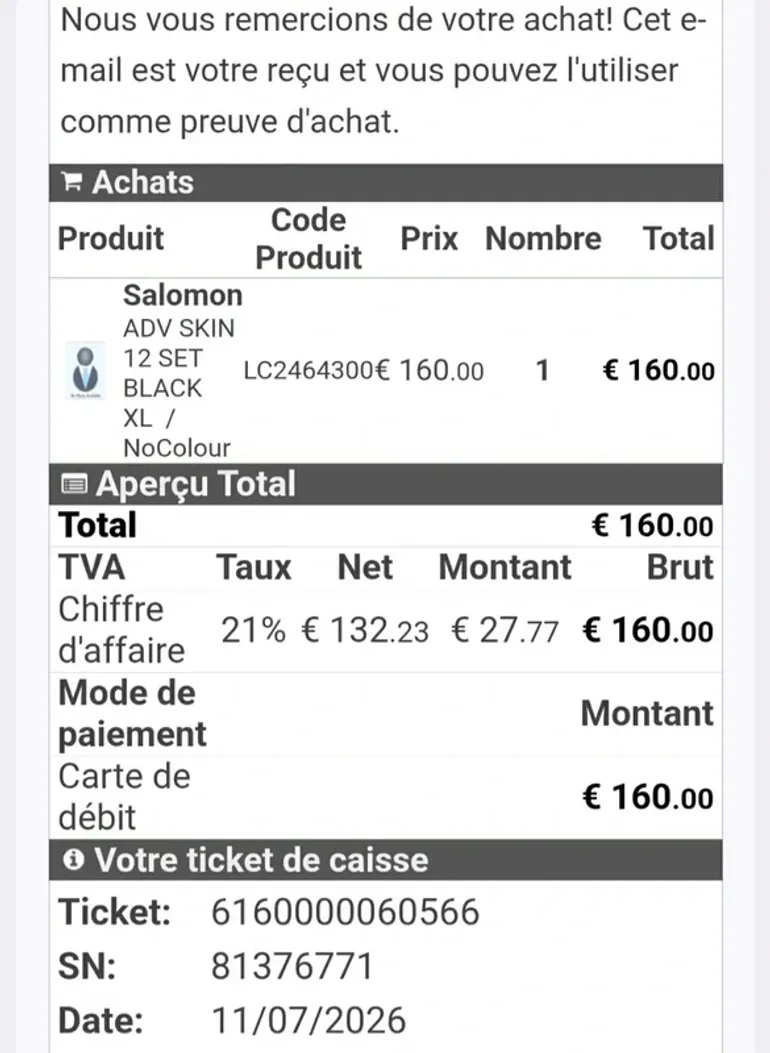Click the Prix column header
This screenshot has width=770, height=1053.
pyautogui.click(x=429, y=238)
